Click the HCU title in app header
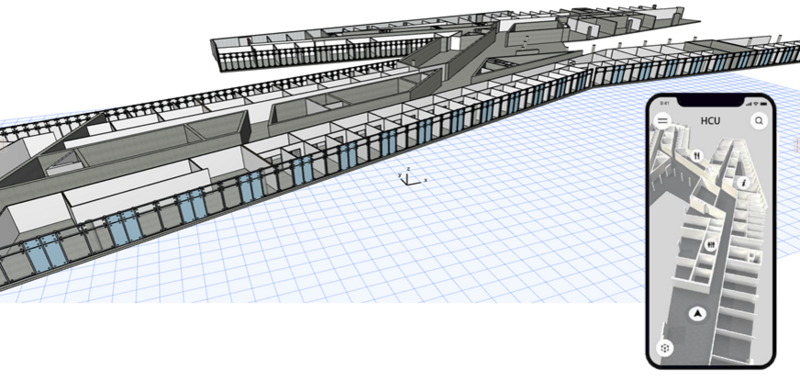This screenshot has width=800, height=381. tap(711, 121)
